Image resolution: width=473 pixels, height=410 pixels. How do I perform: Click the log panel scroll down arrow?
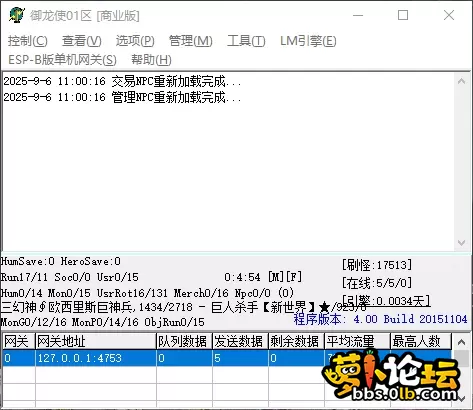click(x=461, y=242)
